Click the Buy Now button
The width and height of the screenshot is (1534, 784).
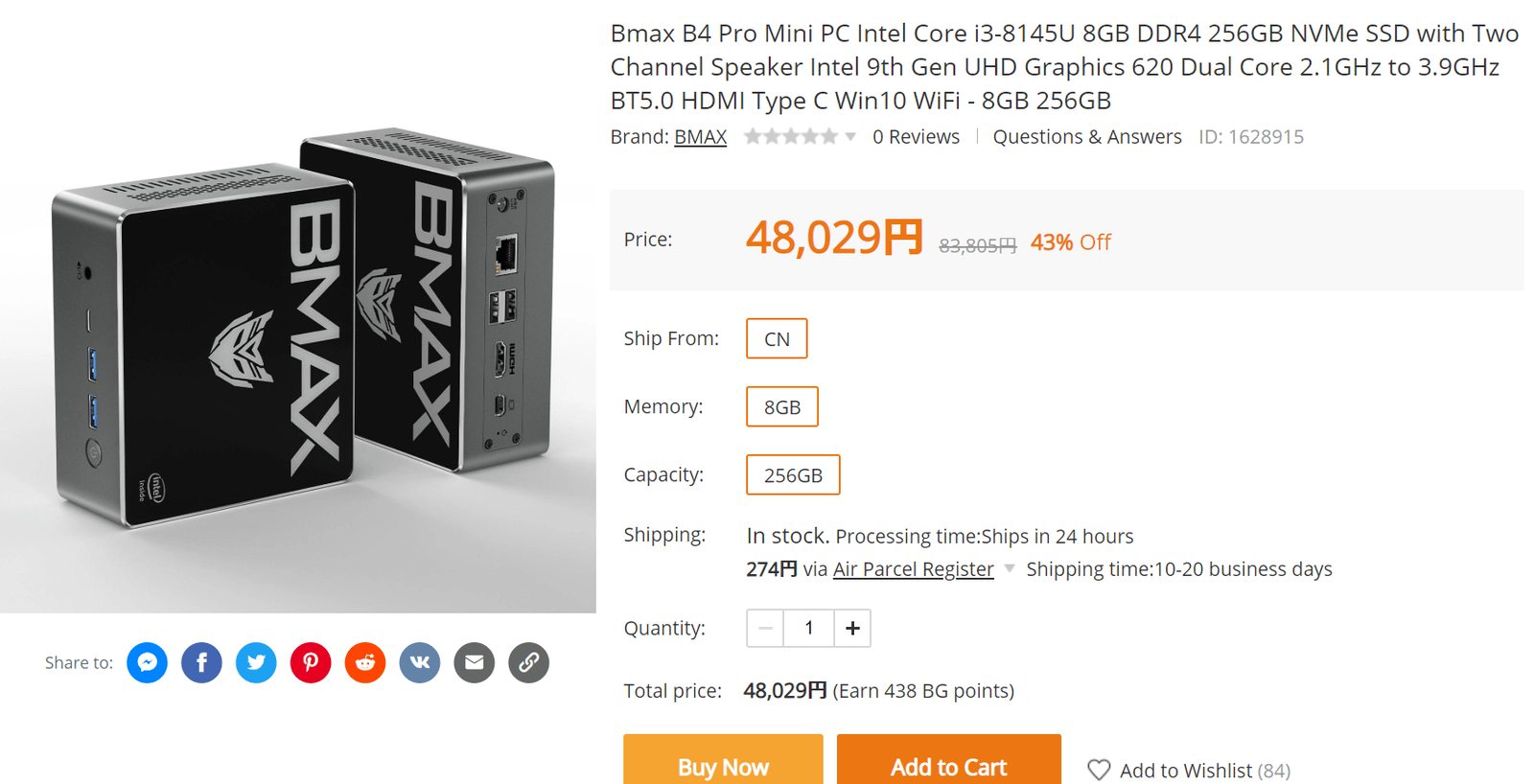[x=723, y=764]
